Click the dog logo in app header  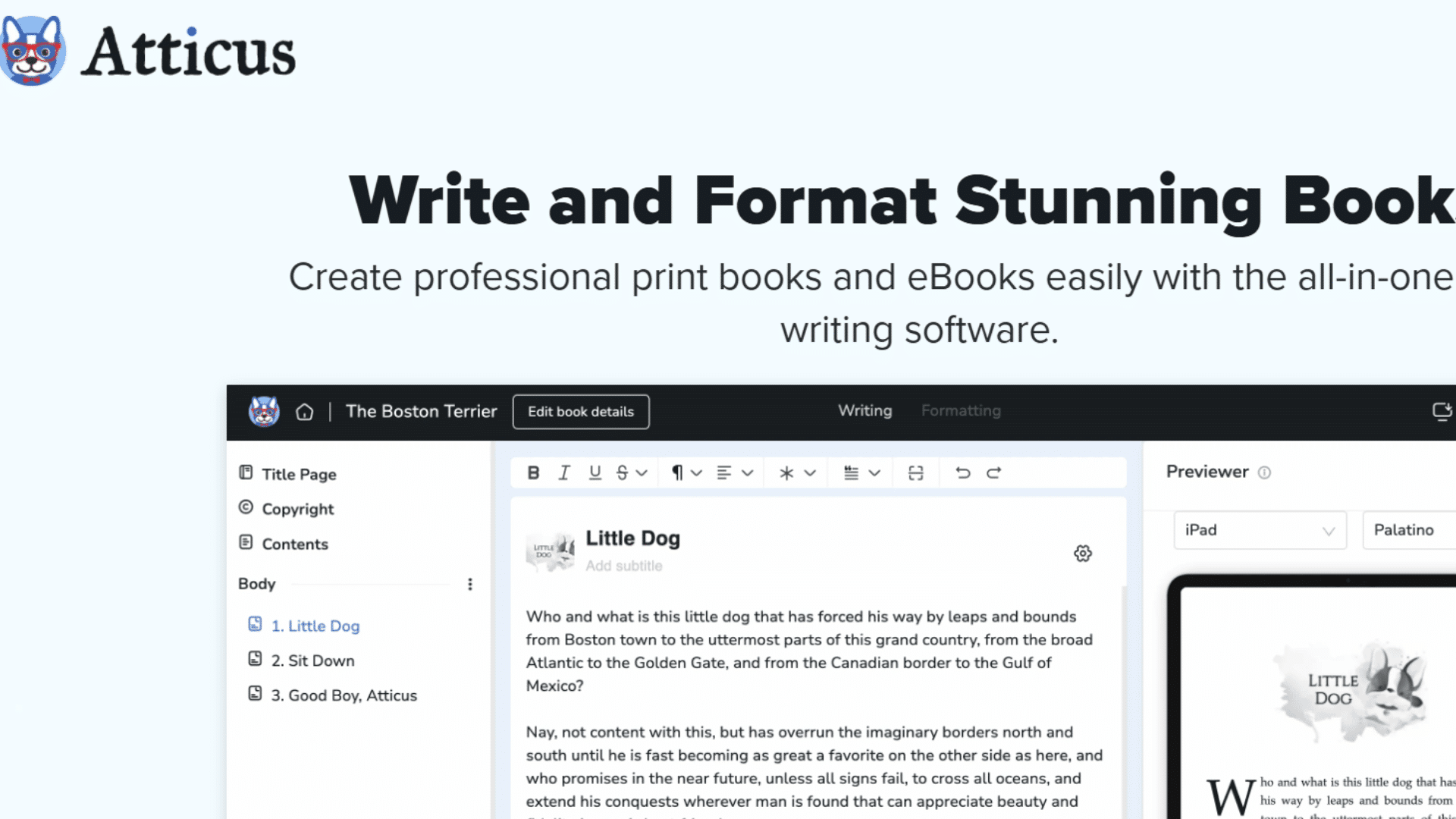pyautogui.click(x=264, y=412)
